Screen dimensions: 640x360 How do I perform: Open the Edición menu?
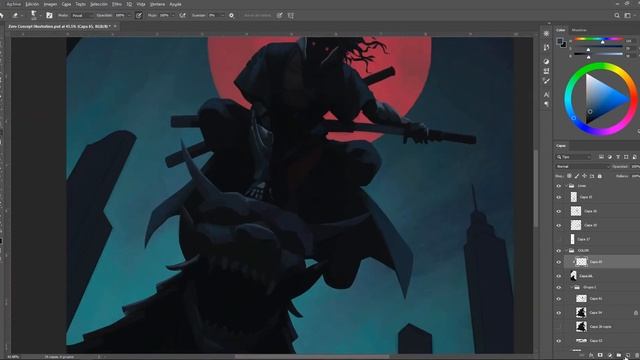tap(32, 4)
